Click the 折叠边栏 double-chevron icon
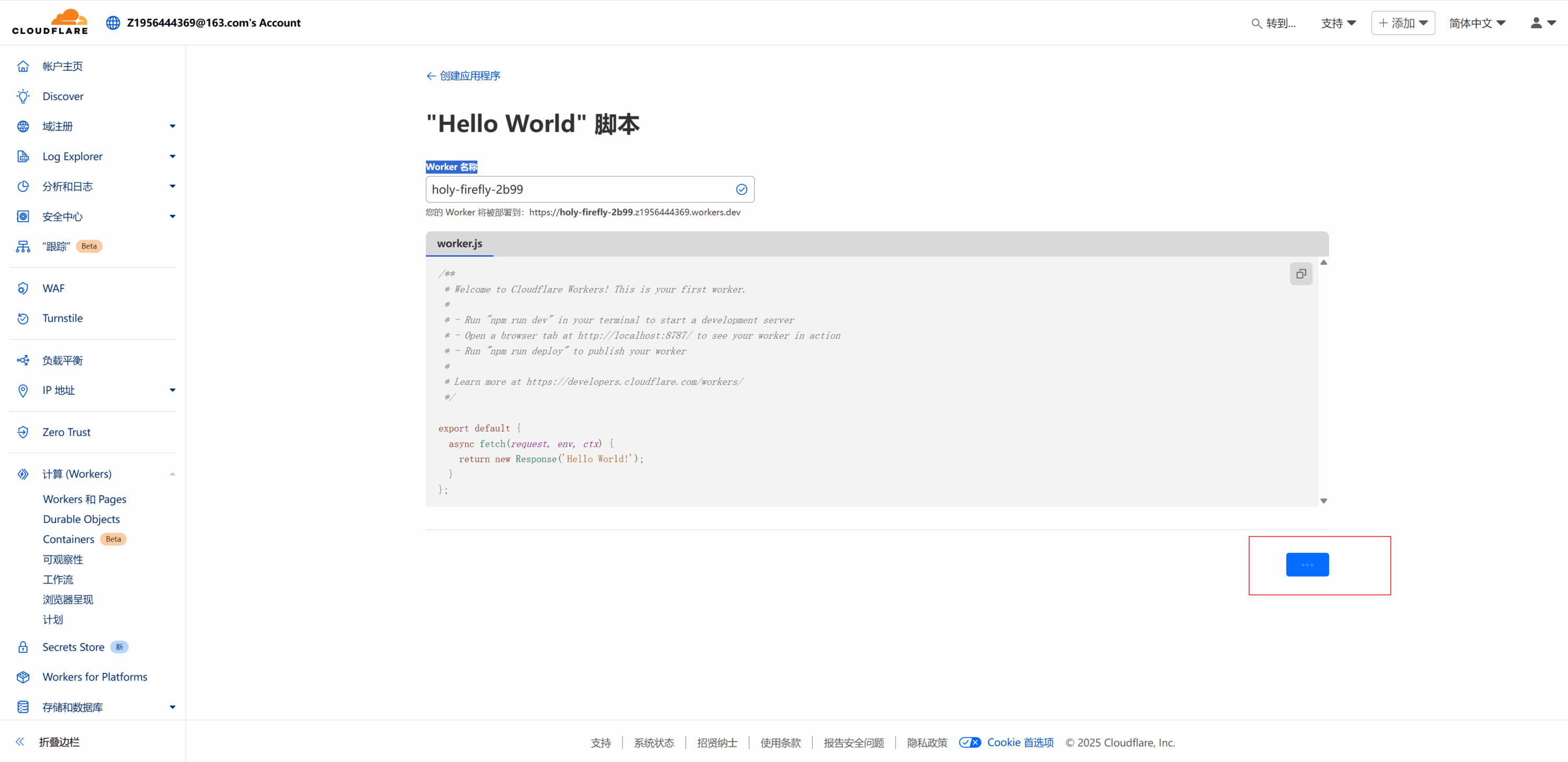Viewport: 1568px width, 762px height. tap(19, 741)
